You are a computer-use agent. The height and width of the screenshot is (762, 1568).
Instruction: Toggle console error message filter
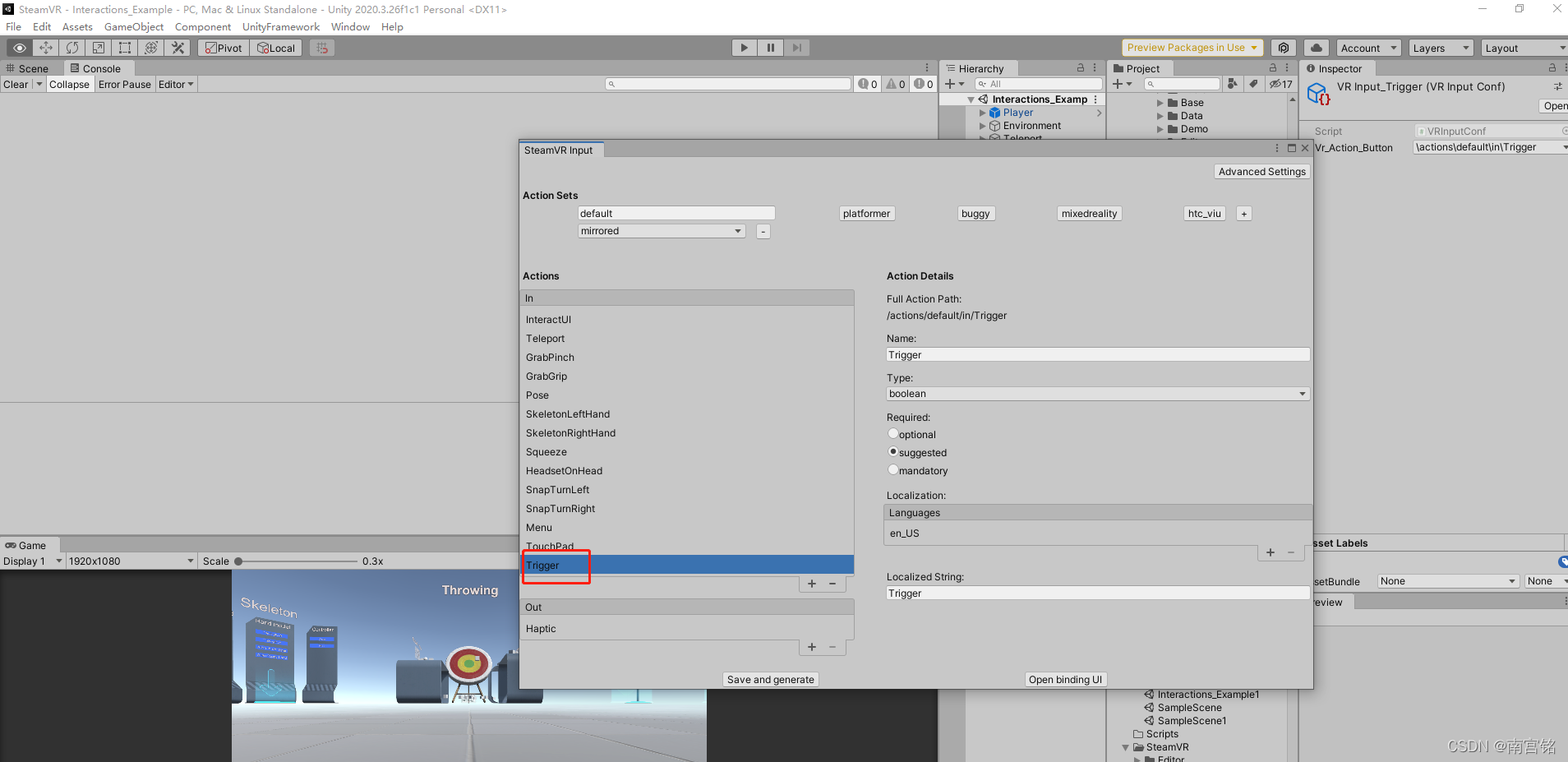click(x=924, y=84)
